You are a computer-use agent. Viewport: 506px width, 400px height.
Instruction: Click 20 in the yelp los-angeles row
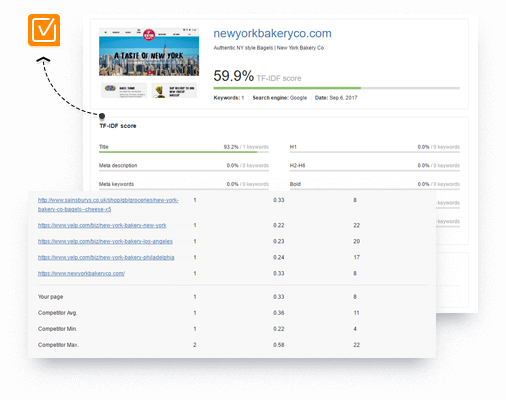pos(357,241)
